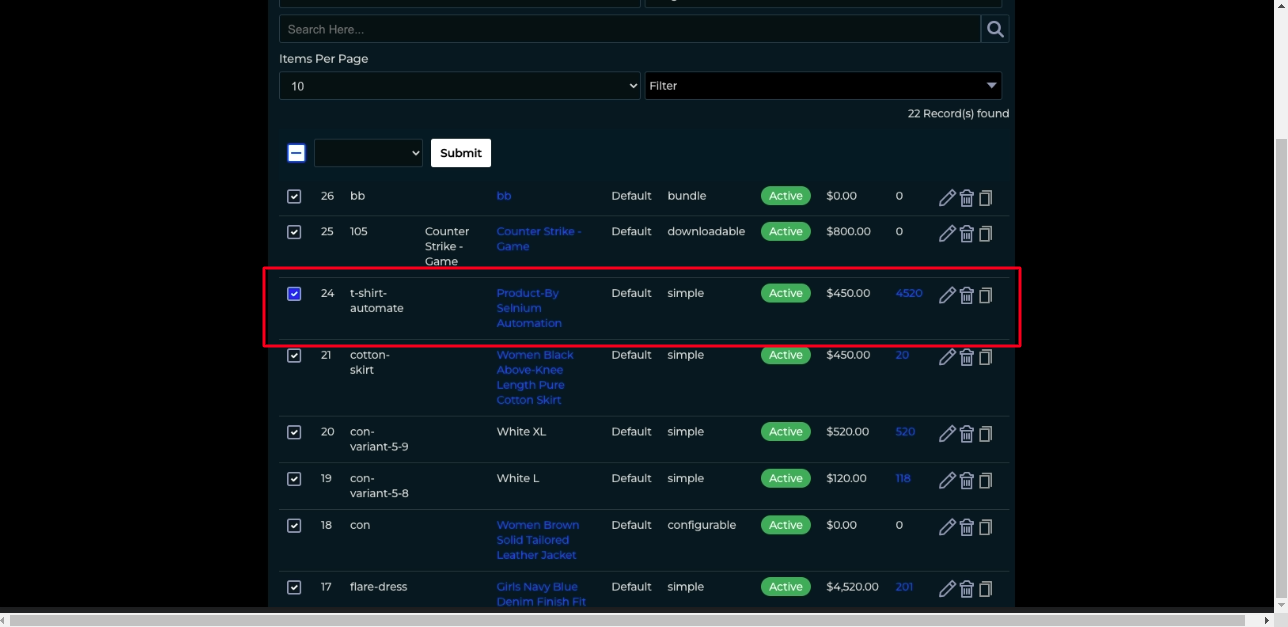Delete the con configurable product
Viewport: 1288px width, 627px height.
coord(967,527)
